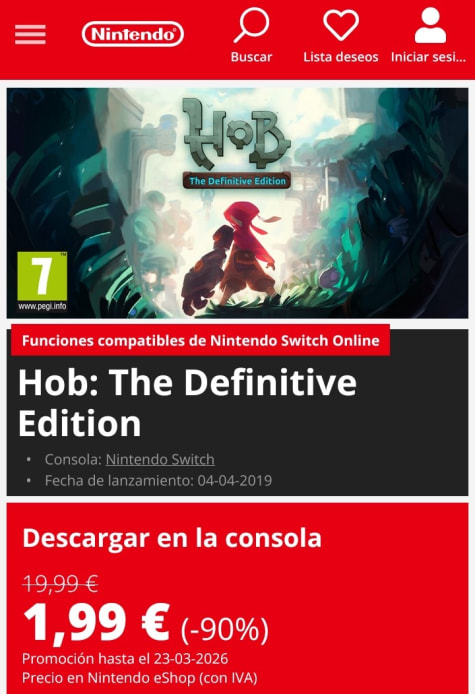Click the crossed-out 19,99 € price
The image size is (475, 694).
click(x=60, y=583)
